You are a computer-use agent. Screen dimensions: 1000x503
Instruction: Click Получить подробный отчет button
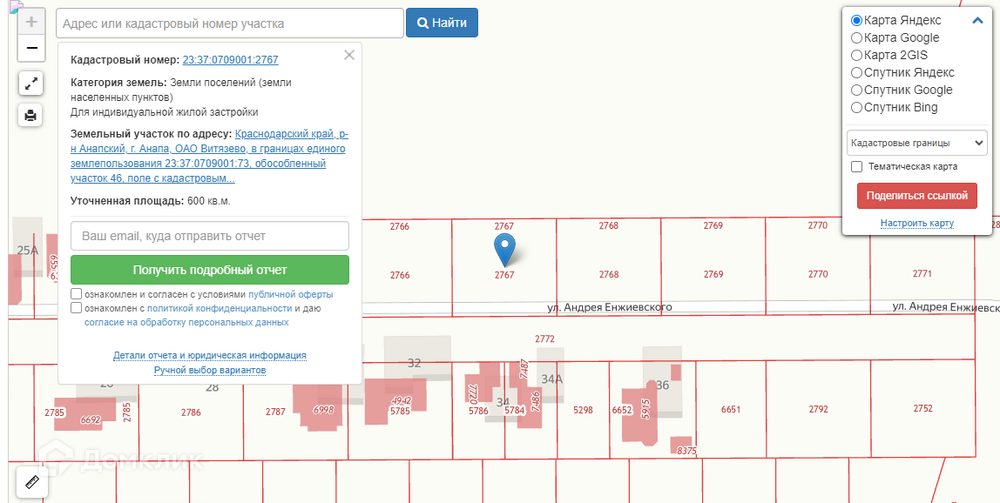click(x=210, y=270)
